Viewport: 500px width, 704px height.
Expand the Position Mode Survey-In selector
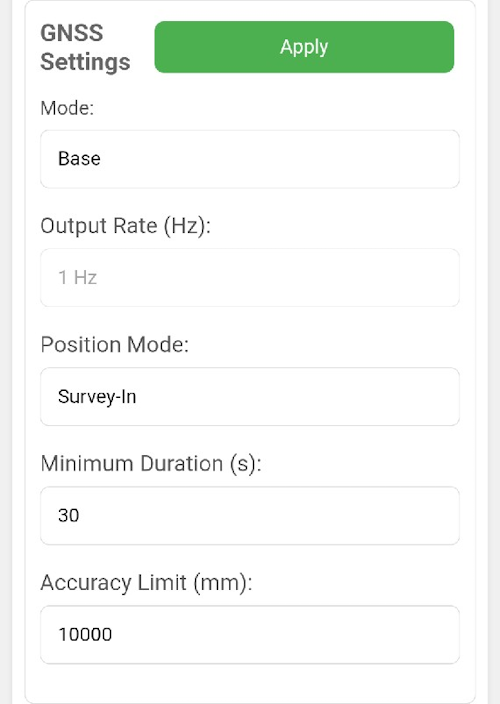tap(250, 396)
